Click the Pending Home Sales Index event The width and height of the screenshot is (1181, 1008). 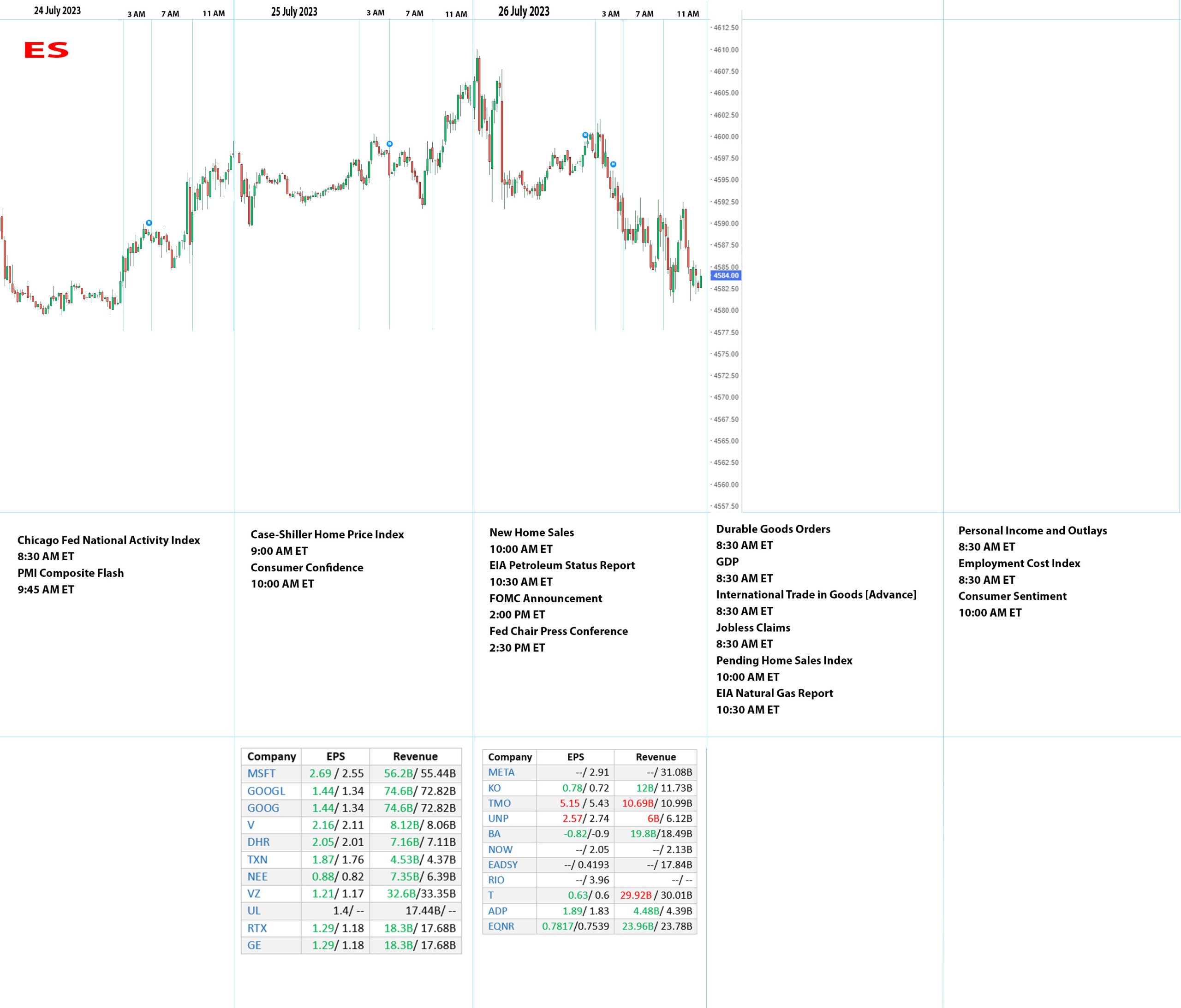tap(784, 660)
